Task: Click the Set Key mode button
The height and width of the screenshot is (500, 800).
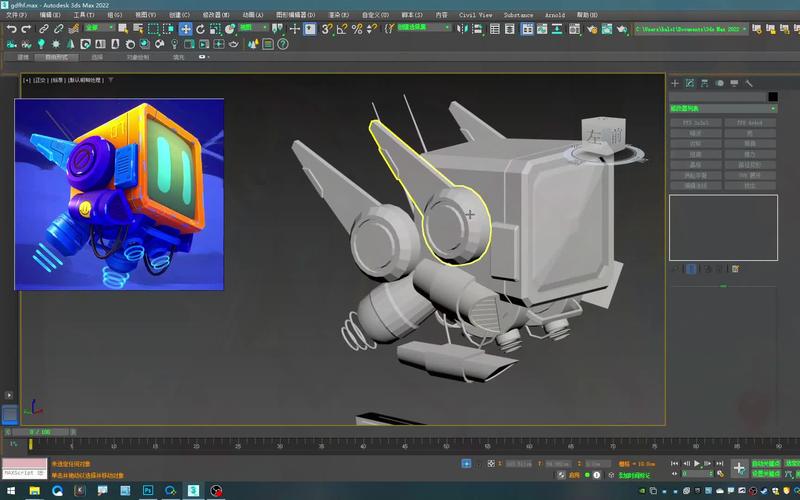Action: (766, 473)
